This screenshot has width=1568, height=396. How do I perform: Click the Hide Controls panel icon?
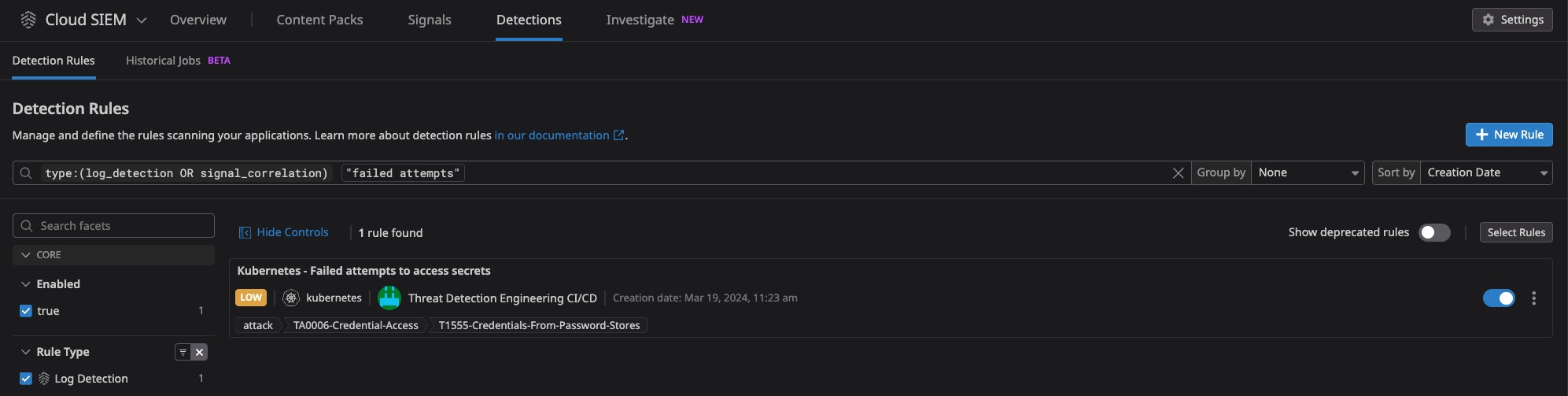pyautogui.click(x=245, y=233)
